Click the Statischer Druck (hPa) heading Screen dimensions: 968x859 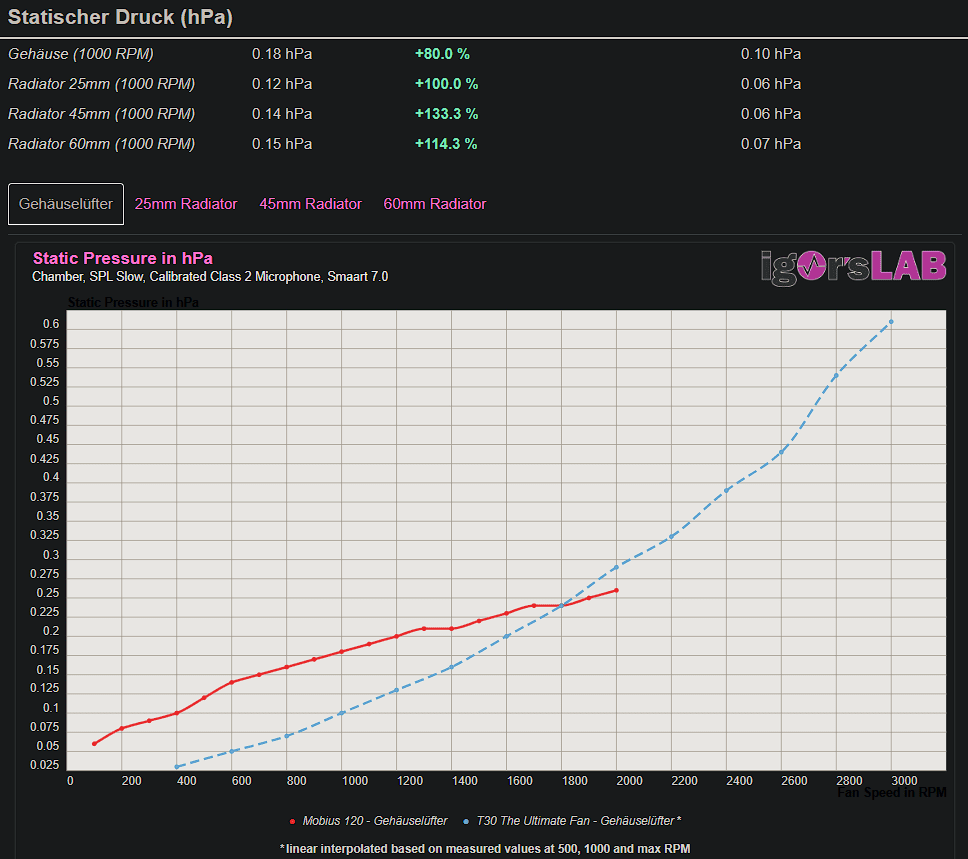coord(120,17)
